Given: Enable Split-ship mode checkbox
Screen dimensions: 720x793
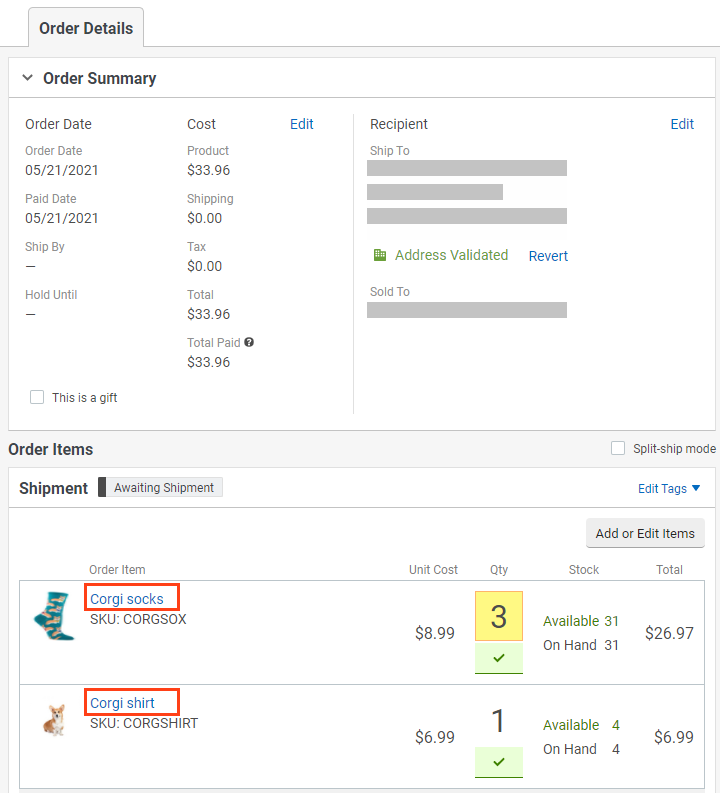Looking at the screenshot, I should pos(618,448).
